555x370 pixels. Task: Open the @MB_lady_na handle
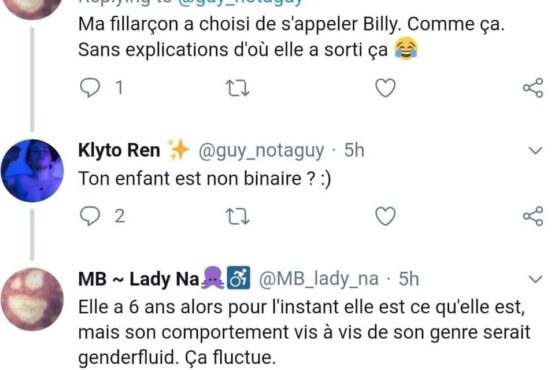click(319, 279)
